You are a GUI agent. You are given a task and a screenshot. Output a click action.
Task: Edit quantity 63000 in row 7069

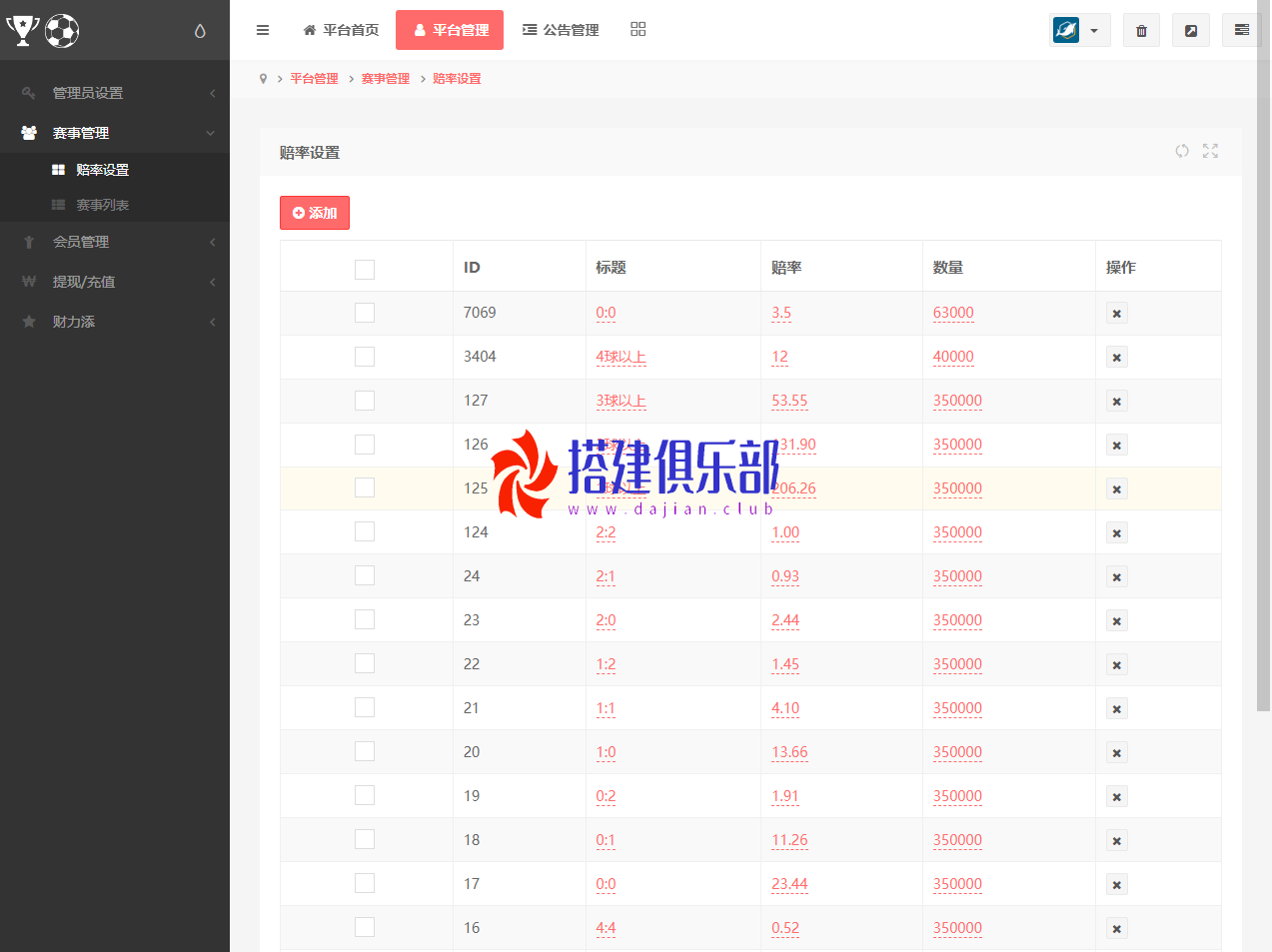coord(953,314)
